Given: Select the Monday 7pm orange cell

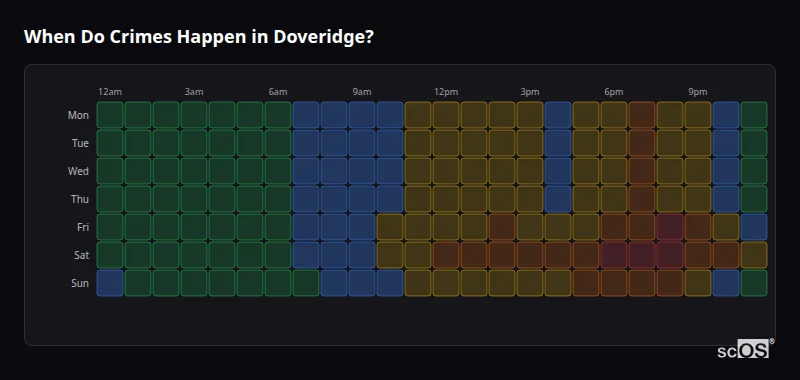Looking at the screenshot, I should coord(642,115).
